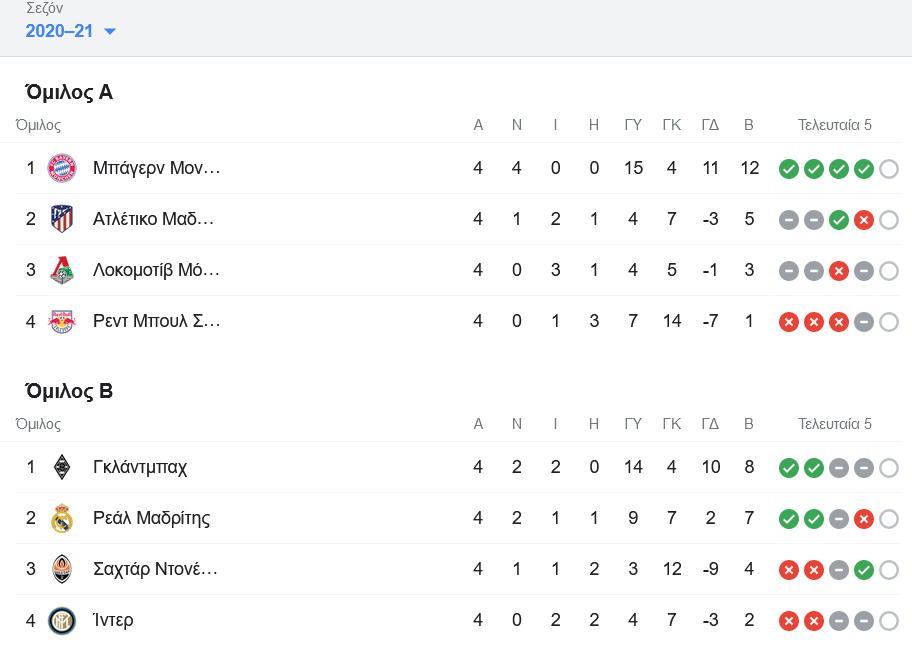912x652 pixels.
Task: Click the Lokomotiv Moscow club crest
Action: (62, 270)
